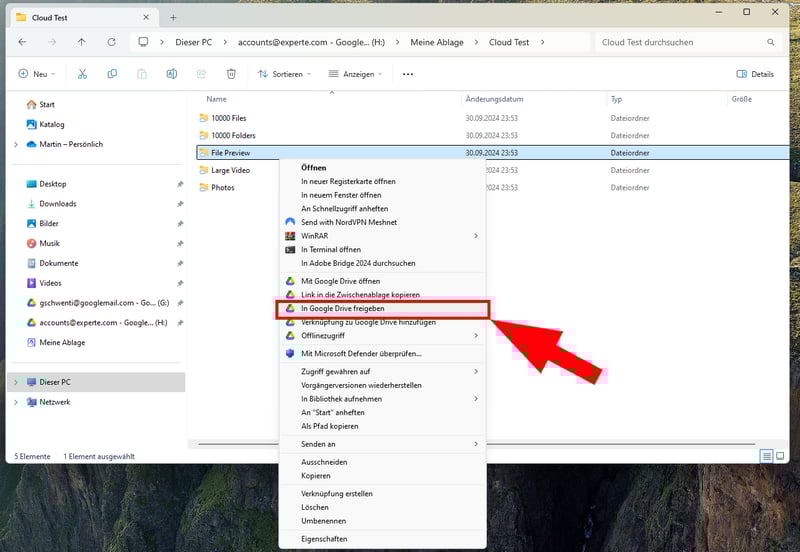Click the refresh button beside the address bar
Viewport: 800px width, 552px height.
click(111, 42)
